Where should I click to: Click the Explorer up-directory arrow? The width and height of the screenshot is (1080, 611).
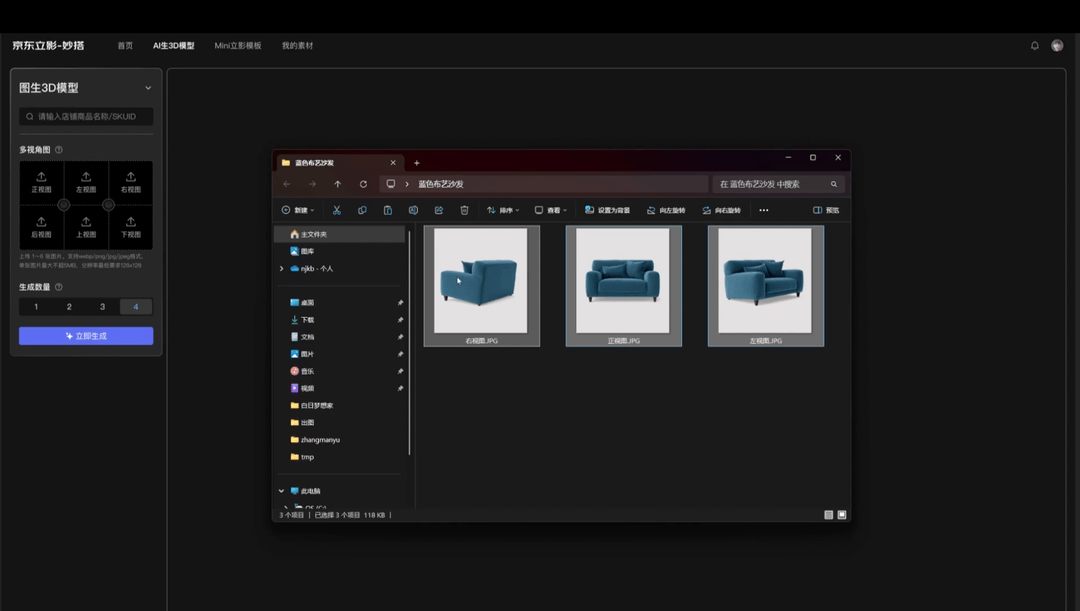click(x=338, y=184)
